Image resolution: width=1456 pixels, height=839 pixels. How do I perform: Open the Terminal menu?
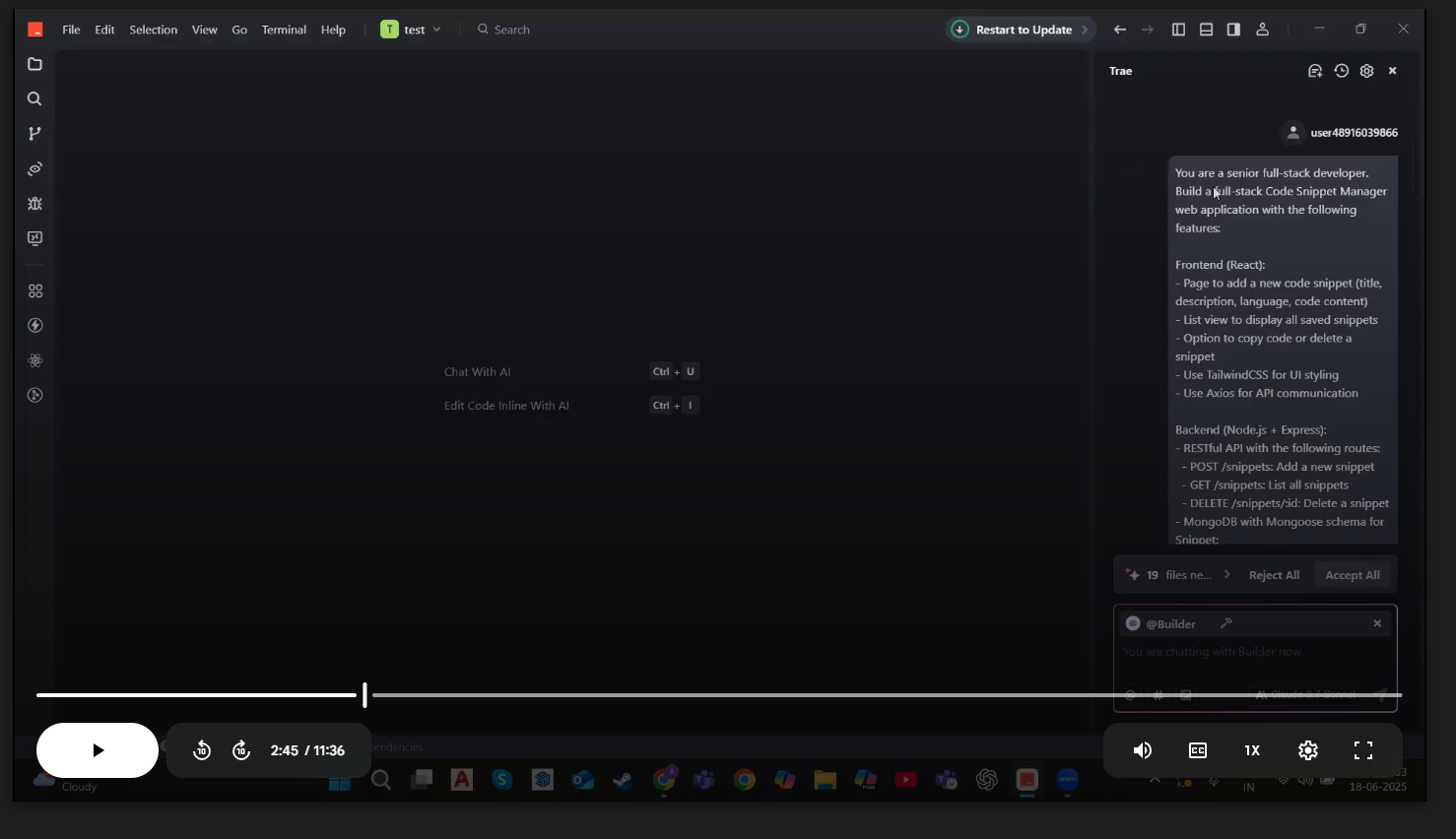[284, 30]
